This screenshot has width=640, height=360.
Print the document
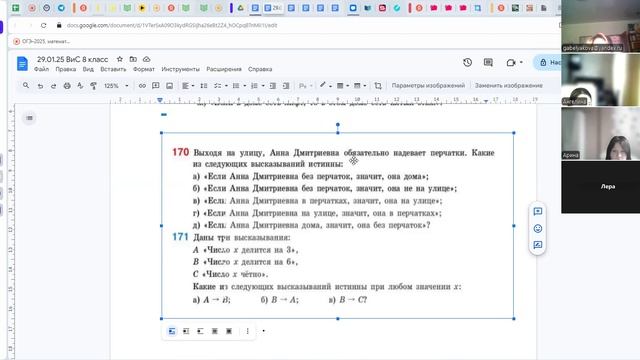[67, 86]
